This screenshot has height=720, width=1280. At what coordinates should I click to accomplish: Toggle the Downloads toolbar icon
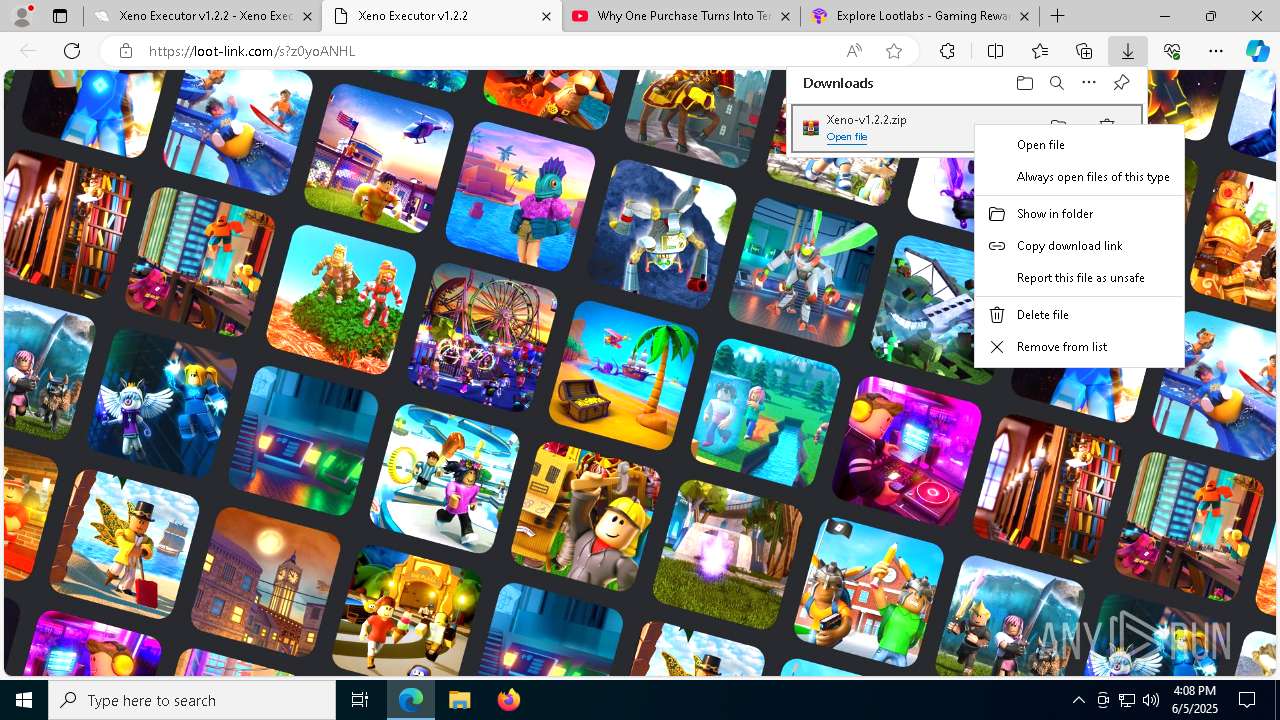[x=1127, y=51]
